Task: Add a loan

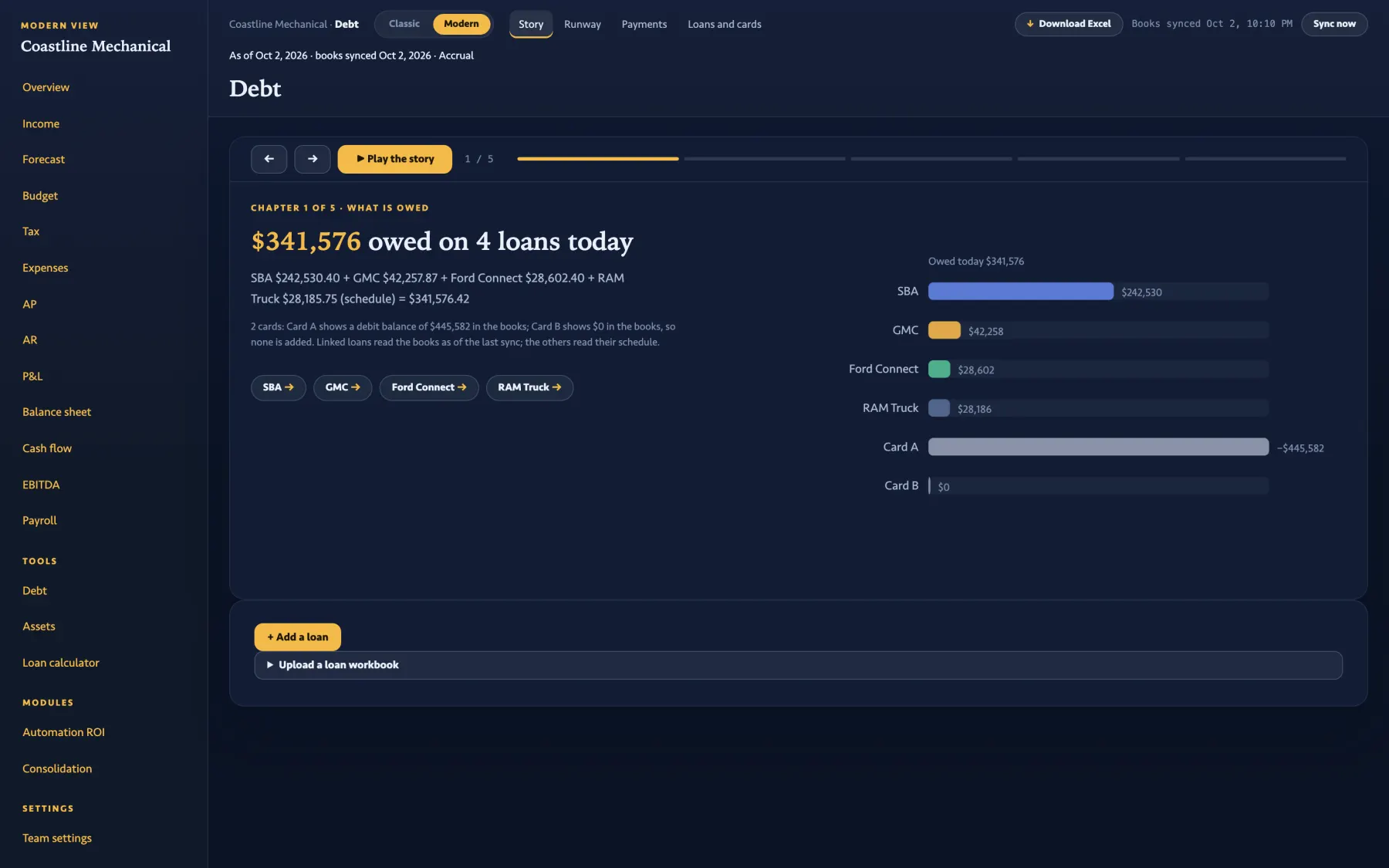Action: [x=298, y=637]
